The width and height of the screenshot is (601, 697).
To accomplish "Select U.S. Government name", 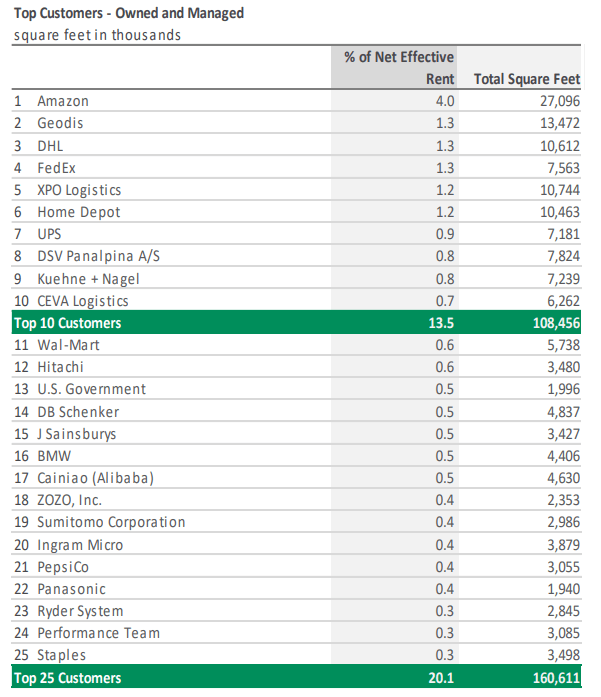I will tap(92, 389).
